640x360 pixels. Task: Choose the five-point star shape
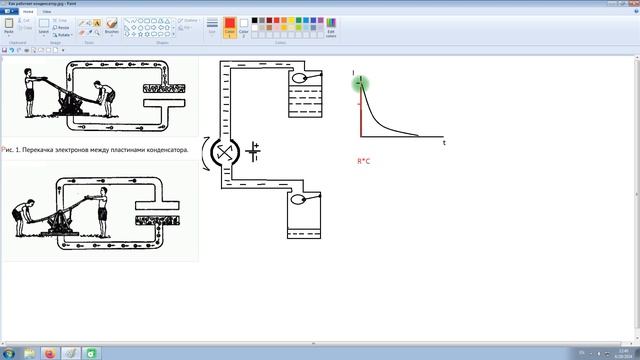(x=140, y=35)
